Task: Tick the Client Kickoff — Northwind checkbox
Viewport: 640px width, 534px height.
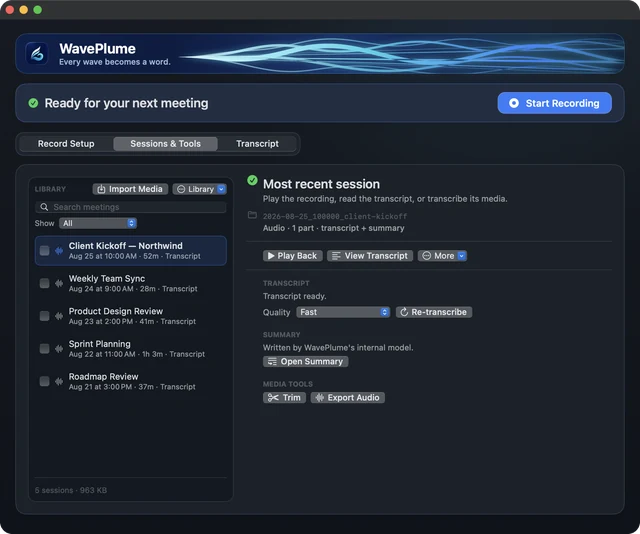Action: pyautogui.click(x=44, y=251)
